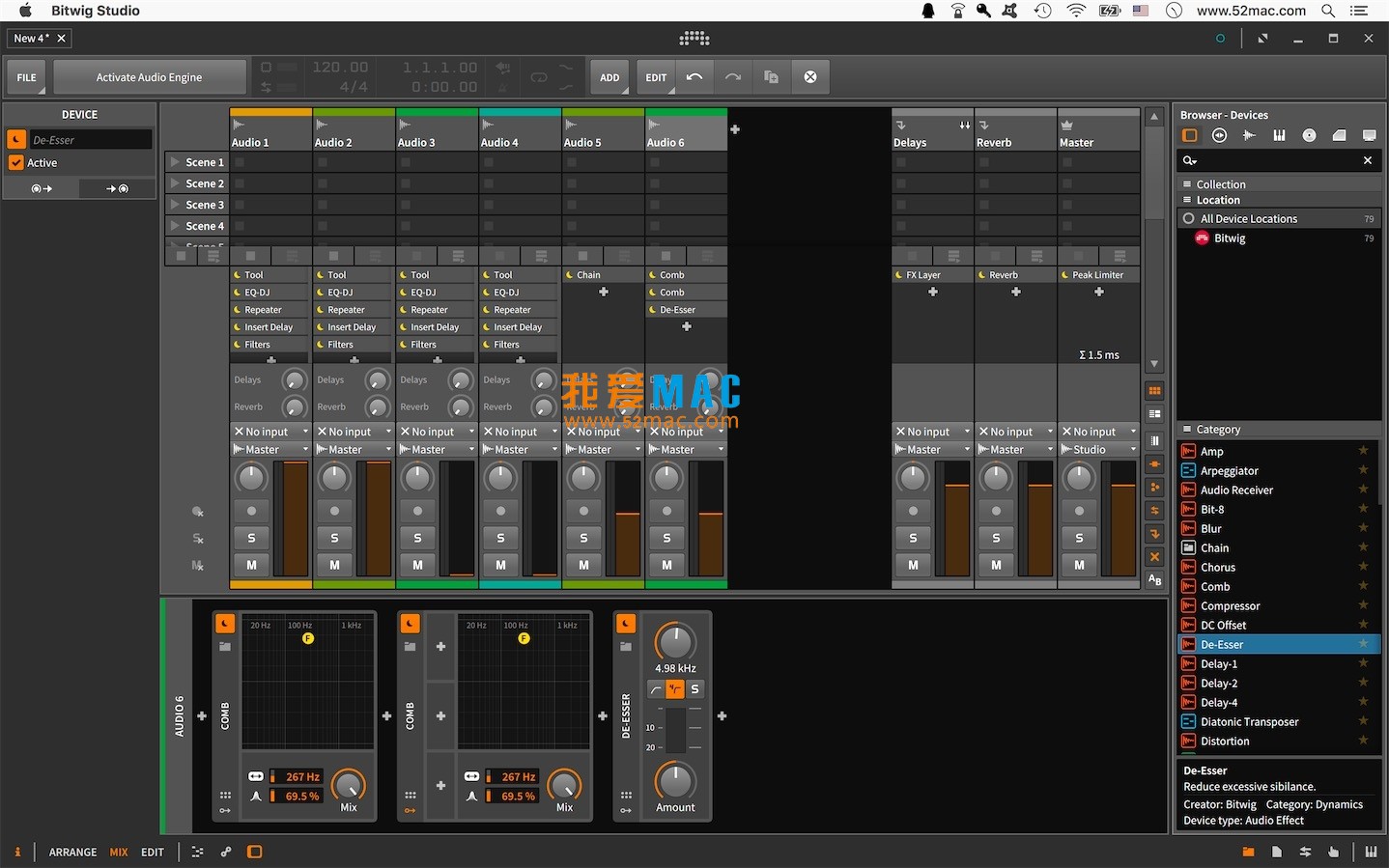Toggle the A/B crossfader section icon

pyautogui.click(x=1154, y=579)
